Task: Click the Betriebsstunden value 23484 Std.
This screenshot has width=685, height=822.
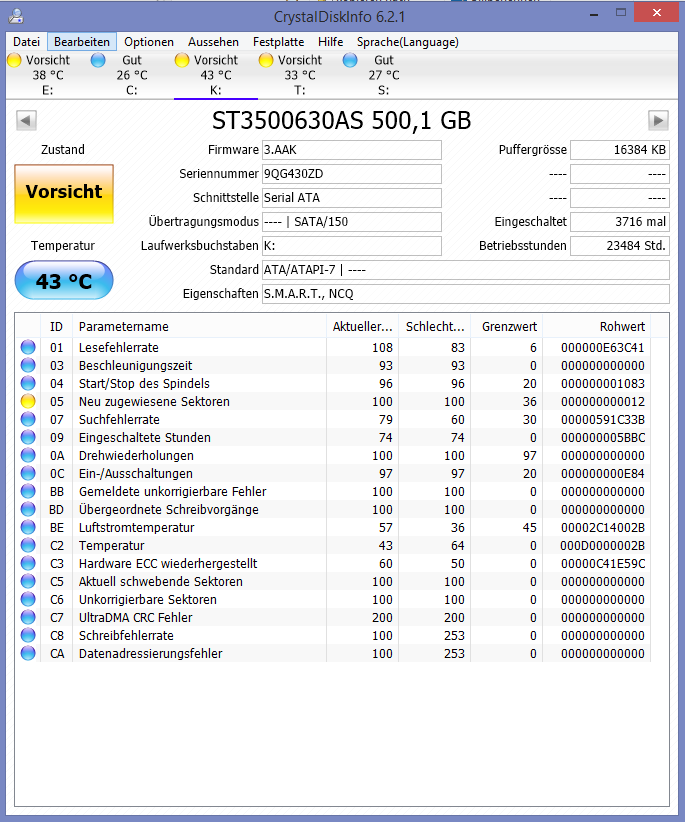Action: tap(620, 246)
